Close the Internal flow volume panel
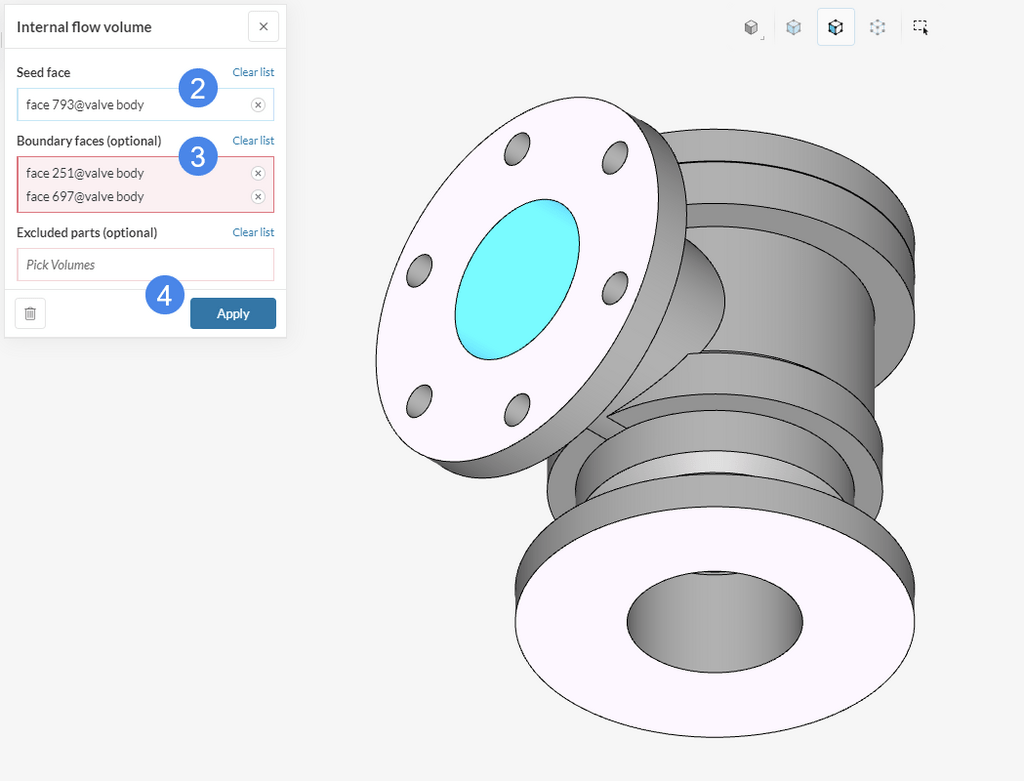 click(x=263, y=27)
